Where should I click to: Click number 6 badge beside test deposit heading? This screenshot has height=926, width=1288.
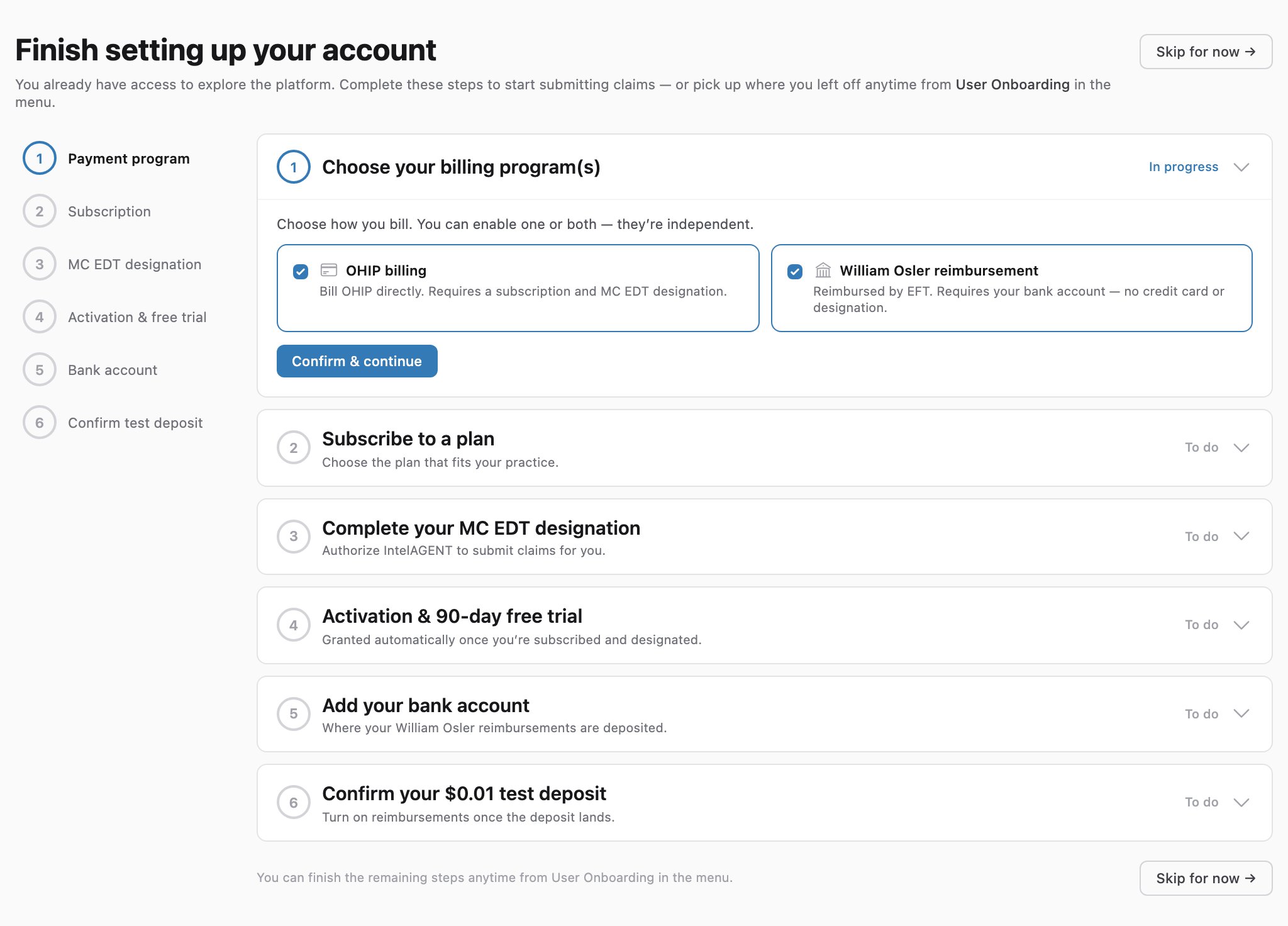coord(294,803)
